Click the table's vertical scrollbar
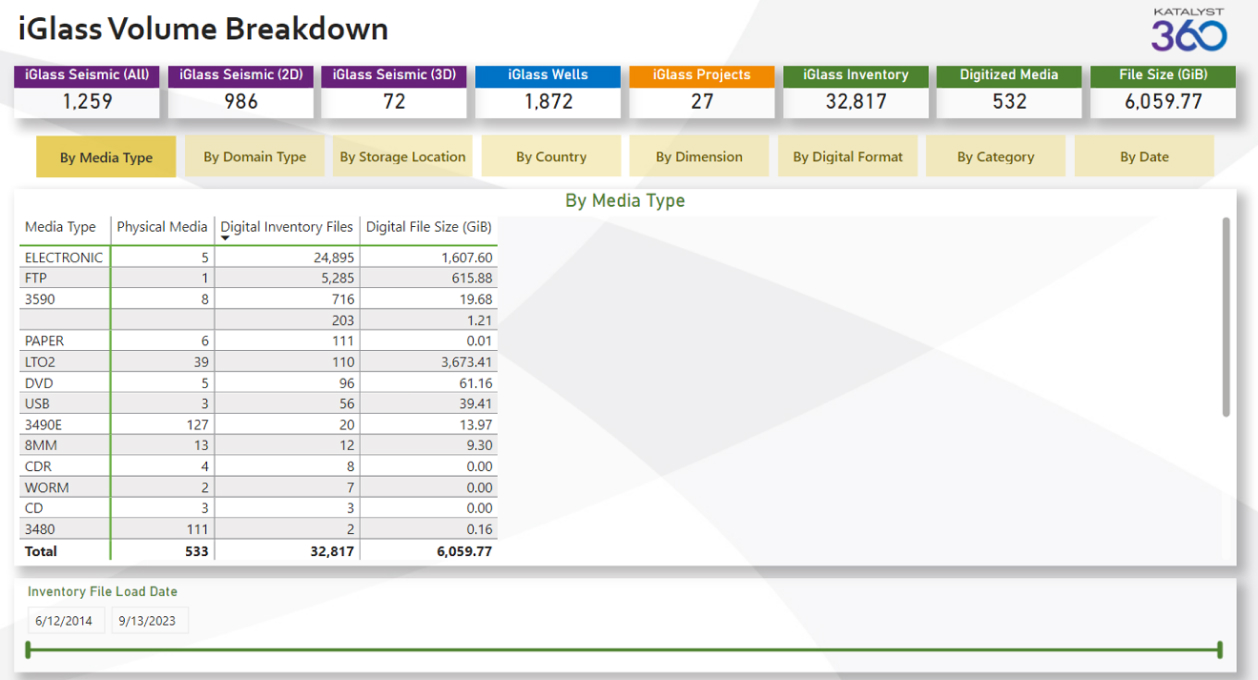This screenshot has width=1258, height=680. 1226,316
